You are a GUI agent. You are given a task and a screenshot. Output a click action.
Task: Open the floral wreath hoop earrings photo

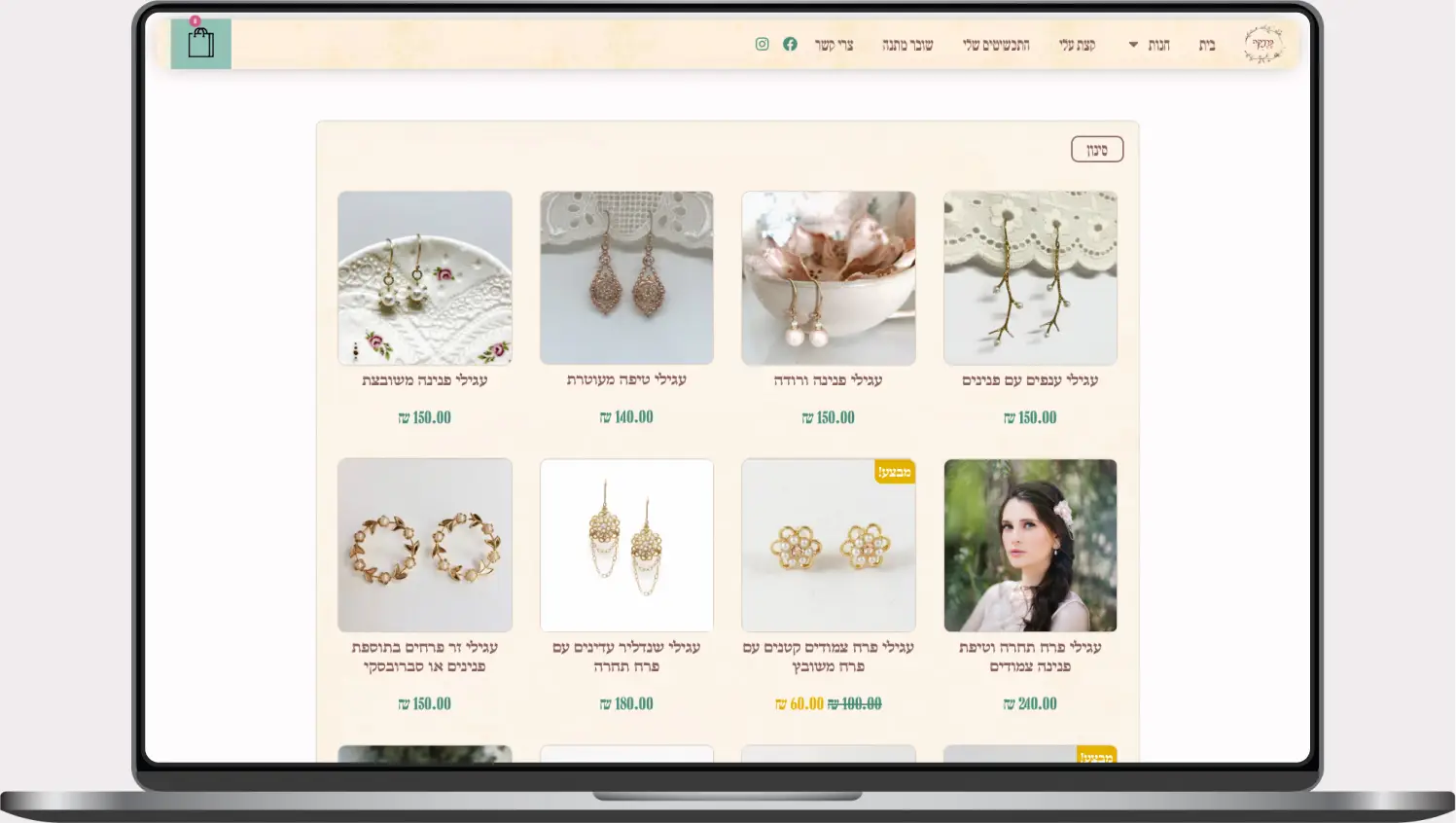pyautogui.click(x=425, y=546)
